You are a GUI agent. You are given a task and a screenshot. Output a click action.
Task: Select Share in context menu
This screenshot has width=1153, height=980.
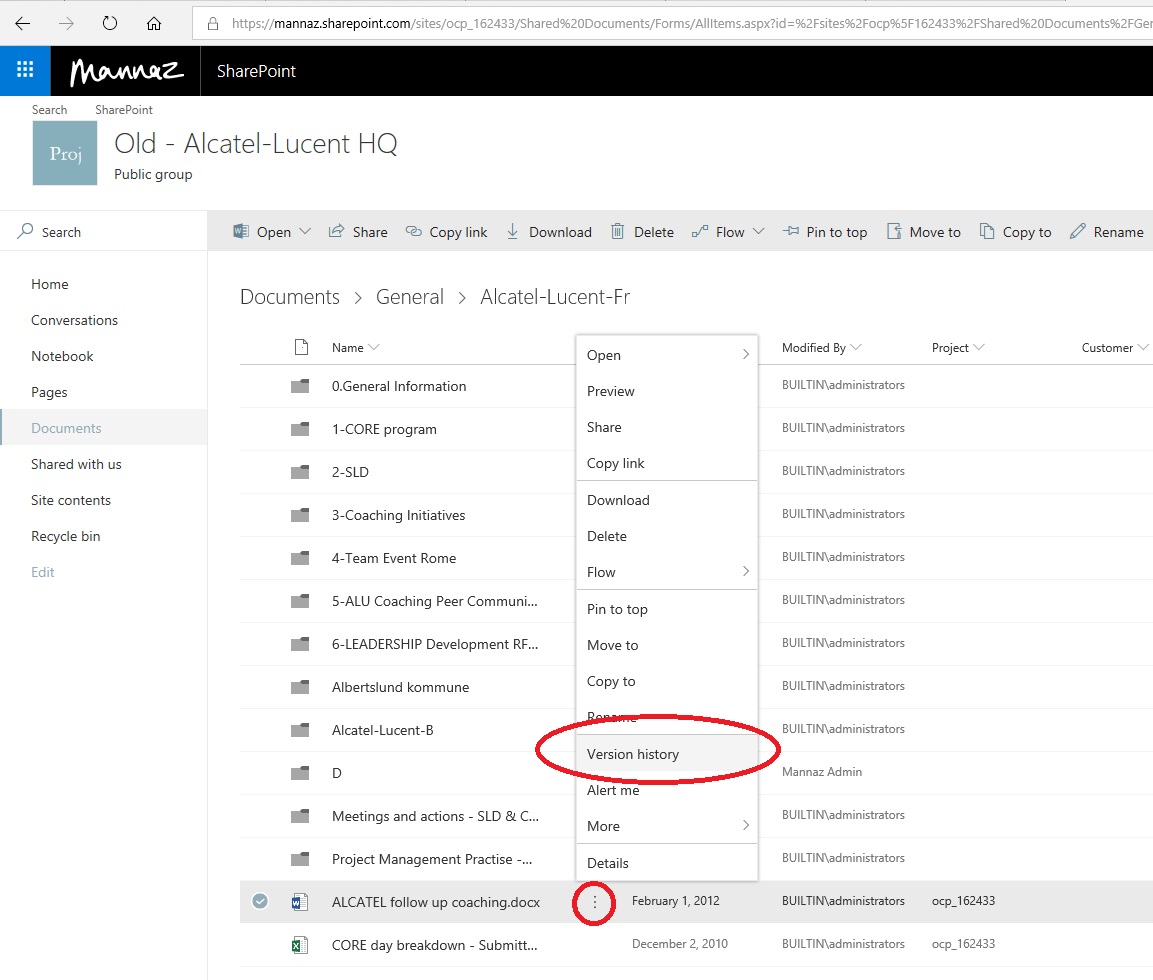click(667, 427)
